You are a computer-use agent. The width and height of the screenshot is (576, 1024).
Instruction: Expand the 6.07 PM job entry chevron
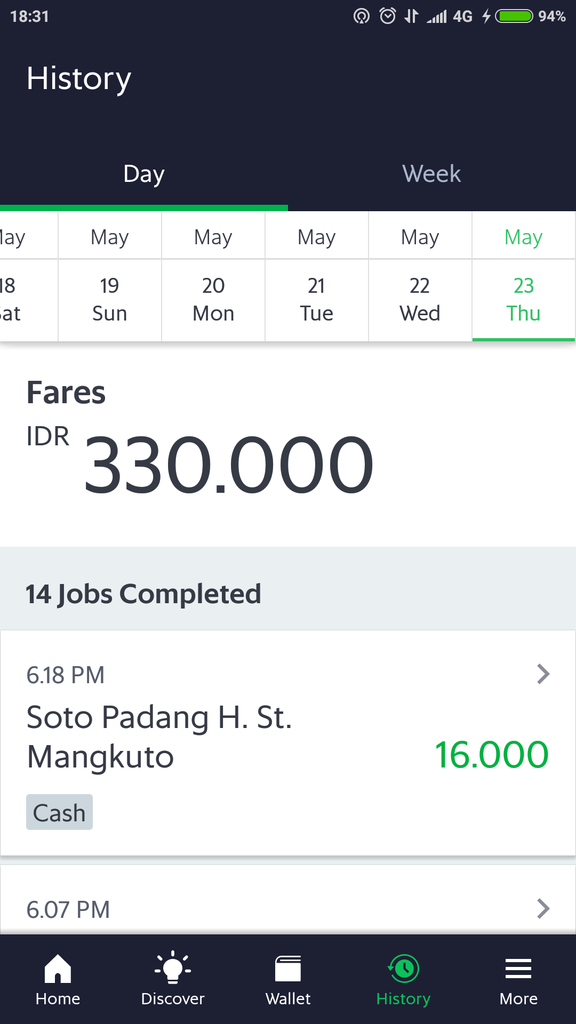pyautogui.click(x=541, y=909)
